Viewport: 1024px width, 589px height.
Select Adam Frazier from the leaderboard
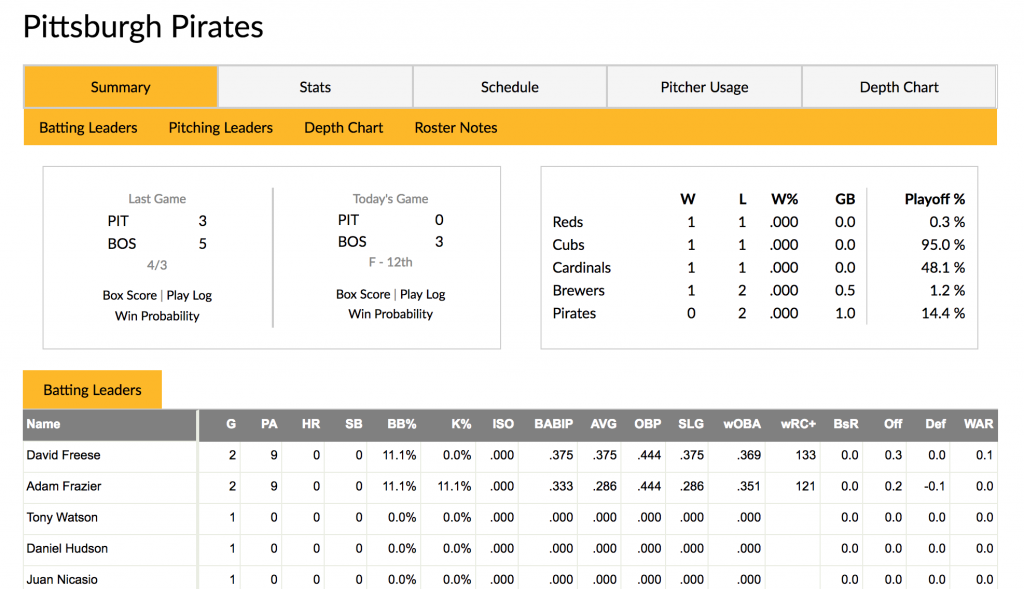pos(63,487)
